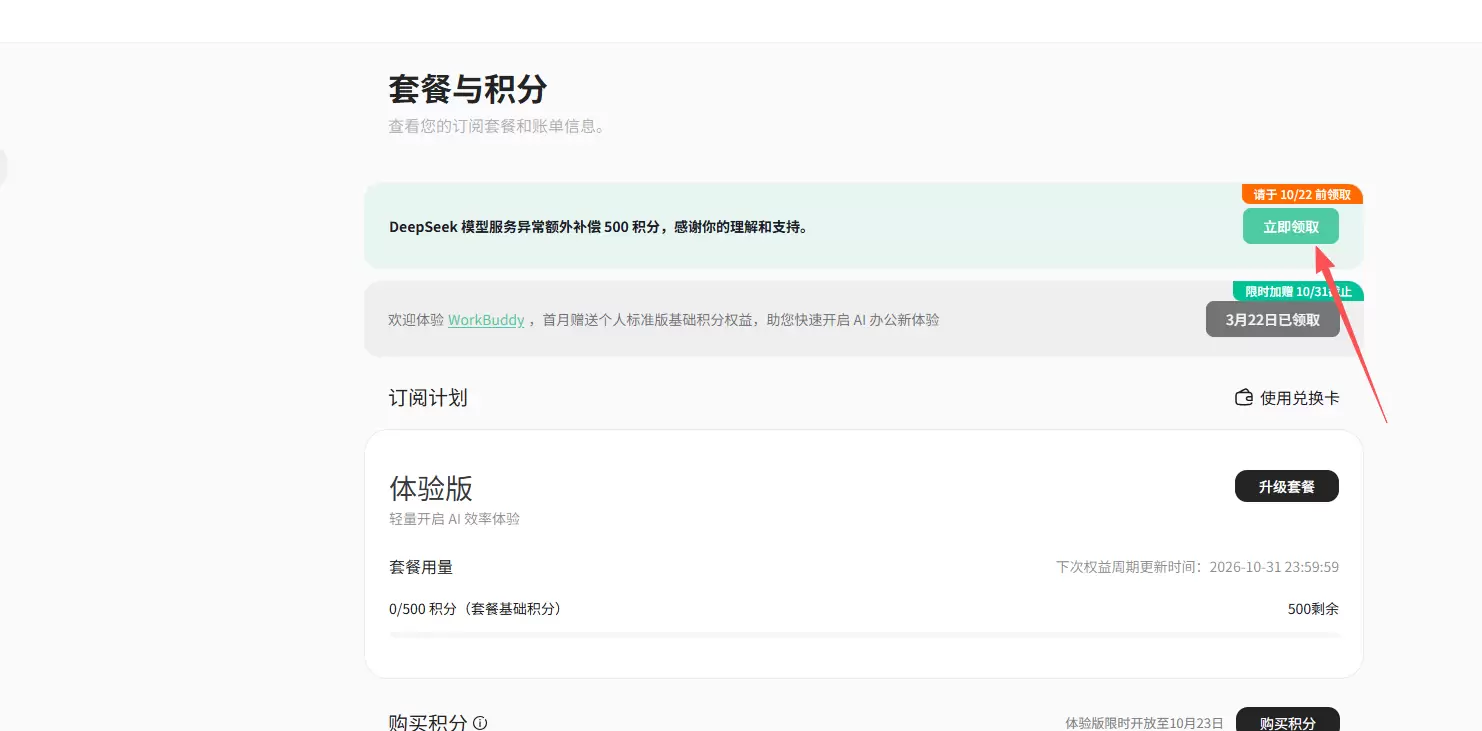1482x731 pixels.
Task: Select the 查看您的订阅套餐和账单信息 subtitle
Action: coord(496,127)
